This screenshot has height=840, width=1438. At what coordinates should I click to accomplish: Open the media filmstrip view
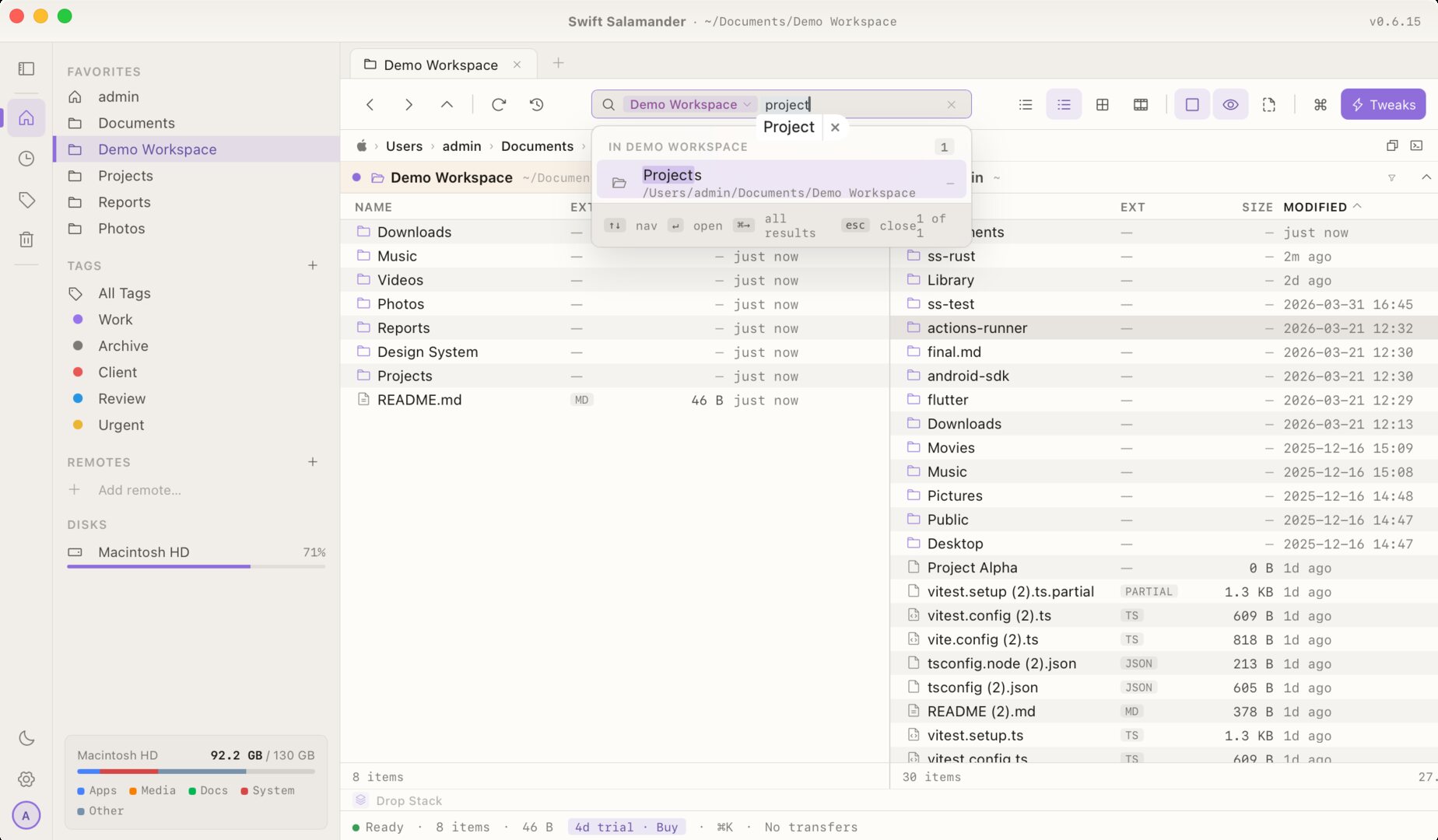click(x=1141, y=104)
